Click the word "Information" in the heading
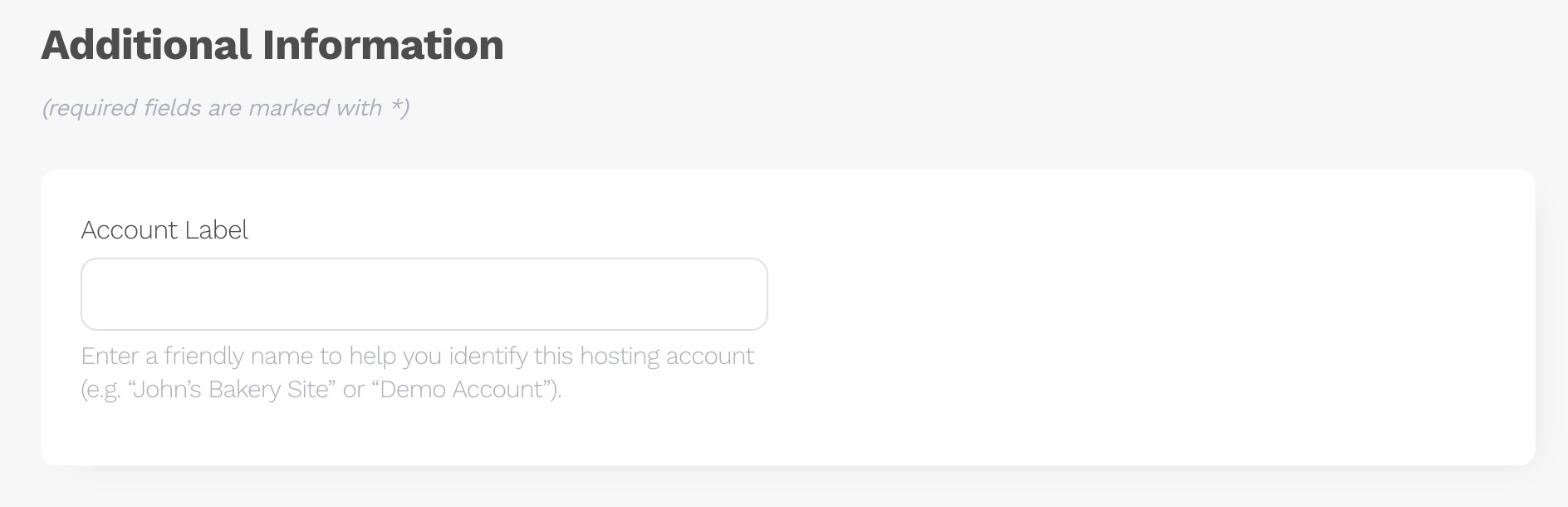Viewport: 1568px width, 507px height. pyautogui.click(x=383, y=45)
